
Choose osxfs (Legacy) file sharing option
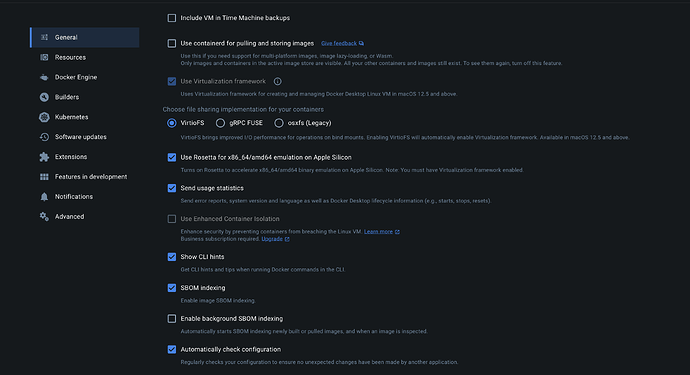(279, 123)
